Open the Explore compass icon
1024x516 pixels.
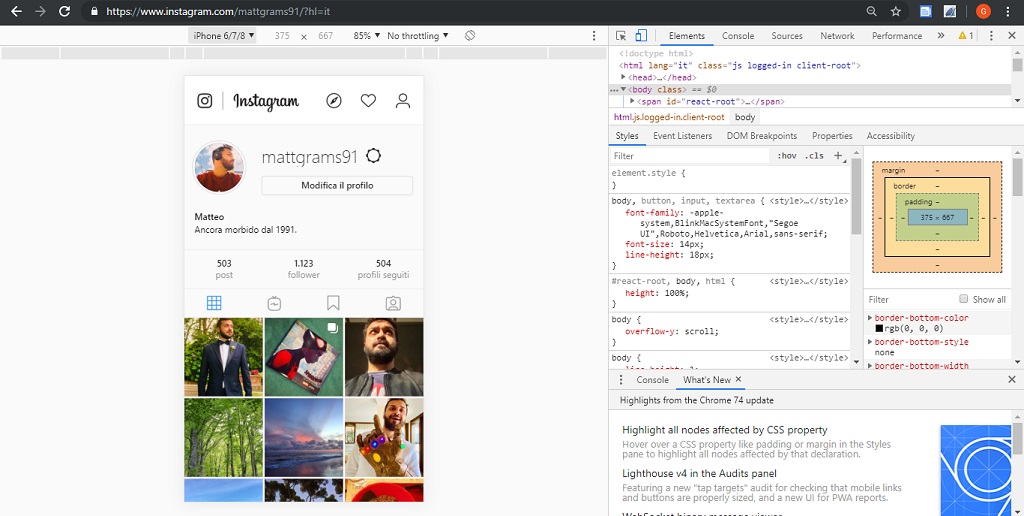334,101
